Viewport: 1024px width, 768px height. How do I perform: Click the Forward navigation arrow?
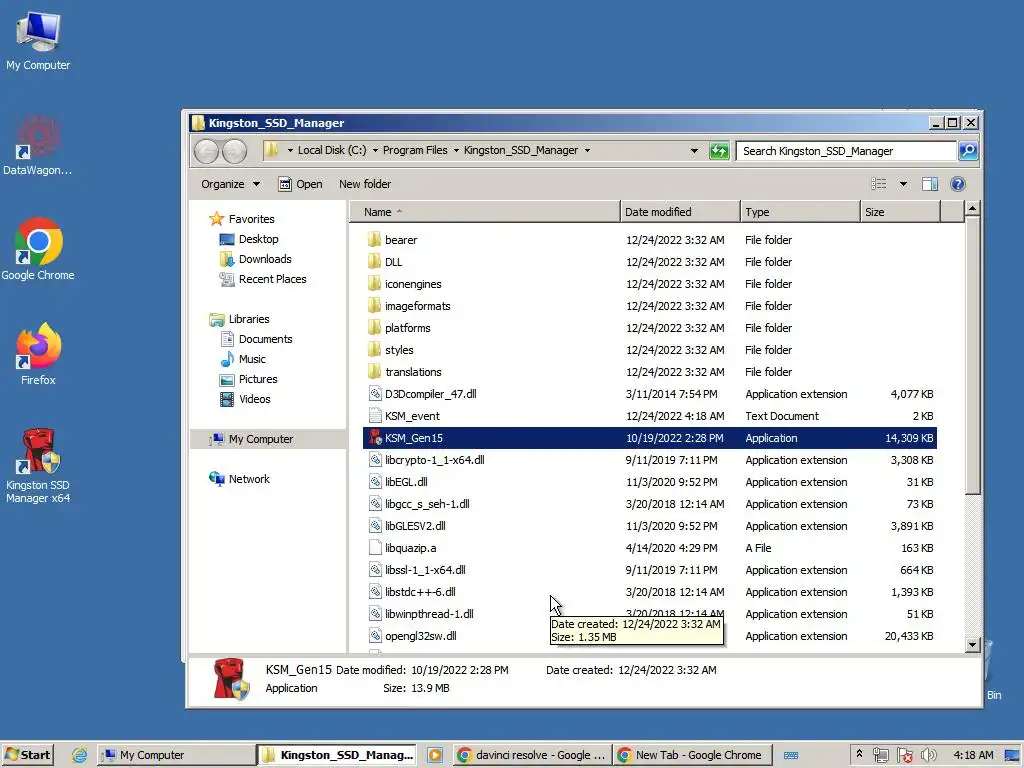[234, 151]
